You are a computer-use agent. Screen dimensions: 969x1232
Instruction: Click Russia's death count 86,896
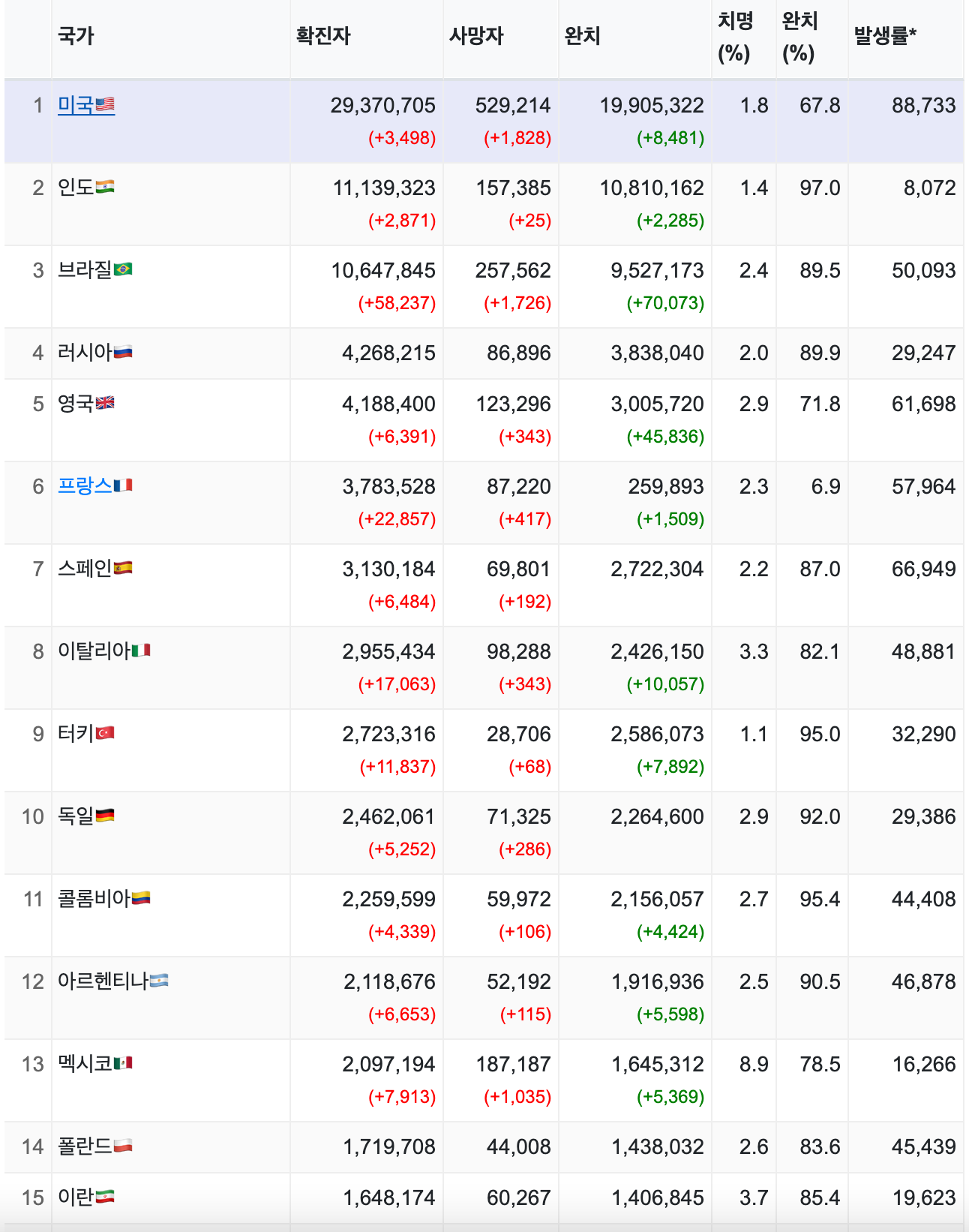519,353
